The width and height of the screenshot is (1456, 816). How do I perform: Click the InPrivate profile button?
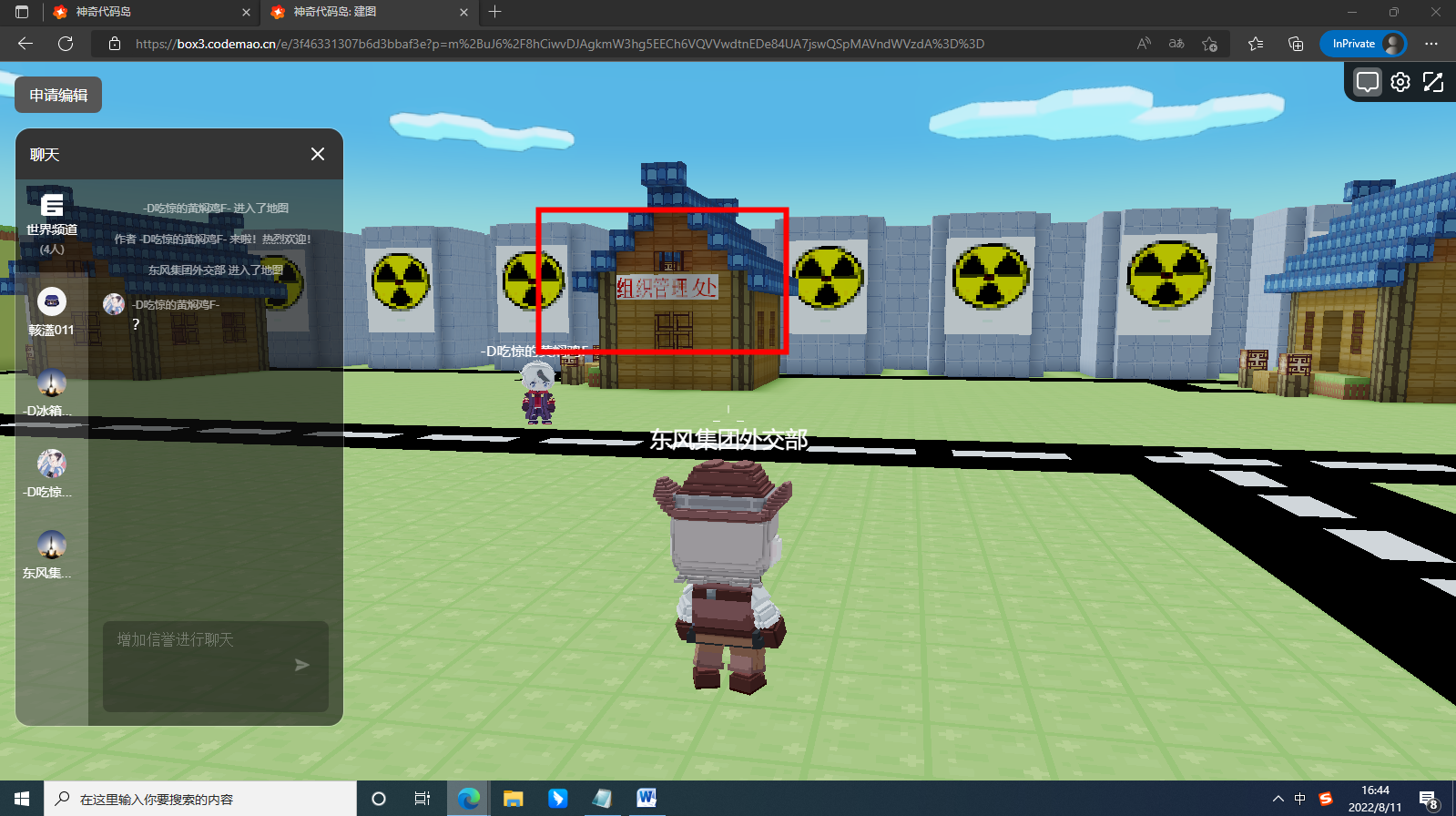pos(1363,44)
